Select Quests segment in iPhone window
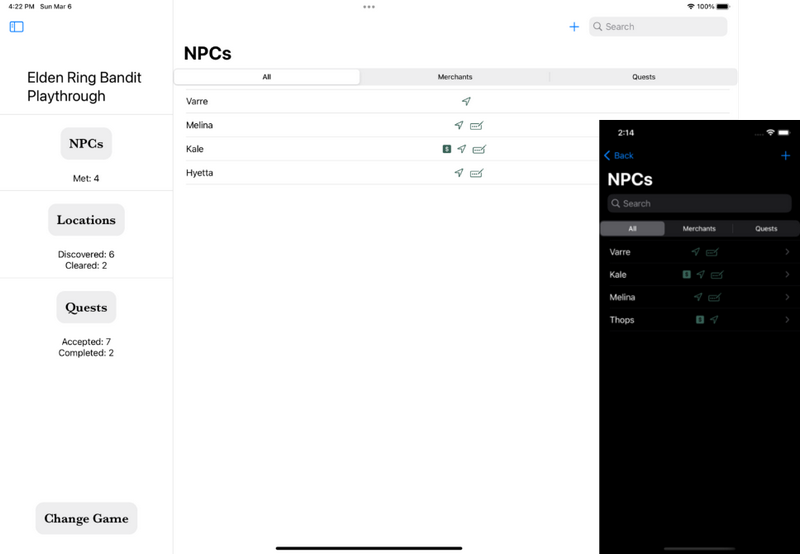 (766, 229)
